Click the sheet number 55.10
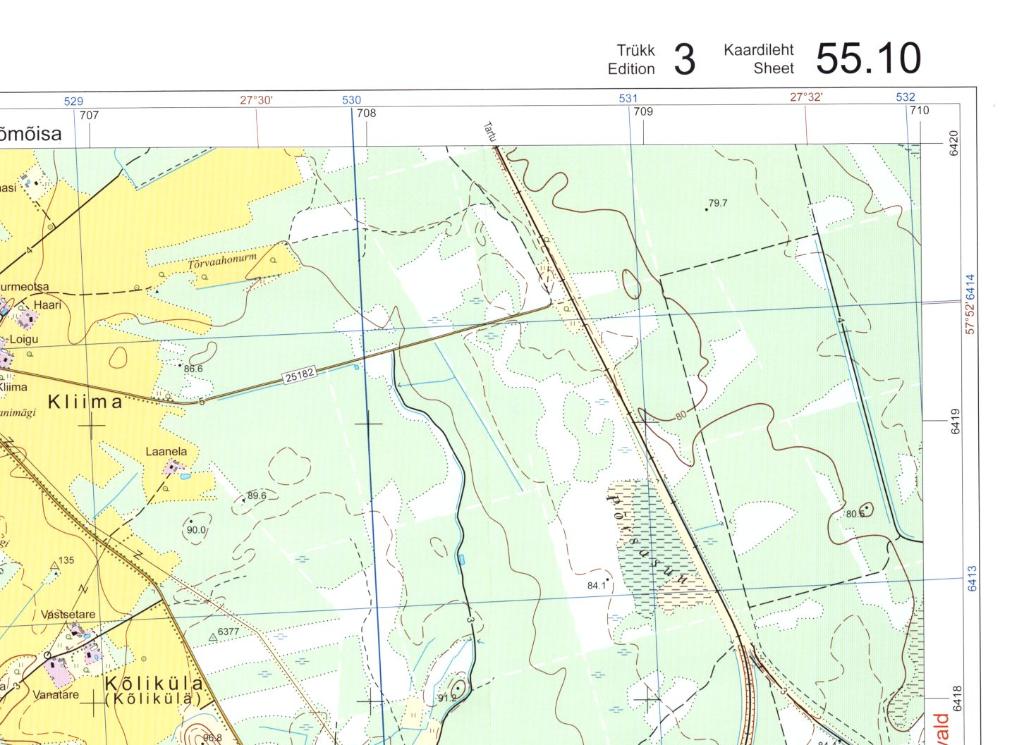The image size is (1024, 745). (x=867, y=60)
